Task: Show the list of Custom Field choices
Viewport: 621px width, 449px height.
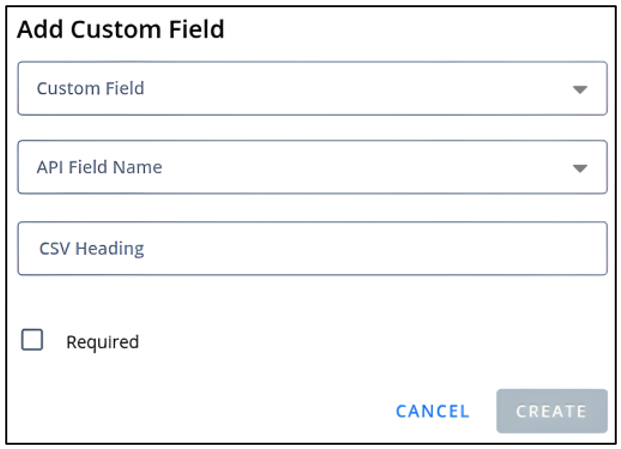Action: tap(312, 88)
